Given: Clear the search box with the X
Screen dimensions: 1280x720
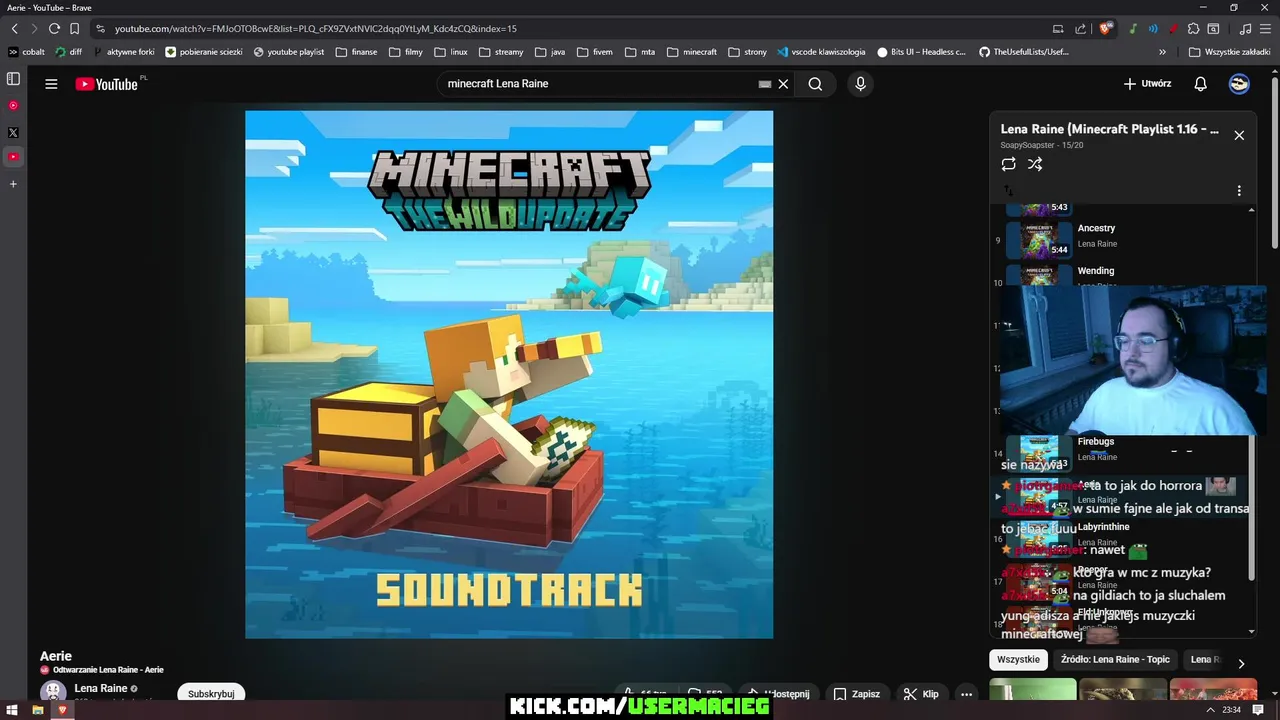Looking at the screenshot, I should [783, 84].
